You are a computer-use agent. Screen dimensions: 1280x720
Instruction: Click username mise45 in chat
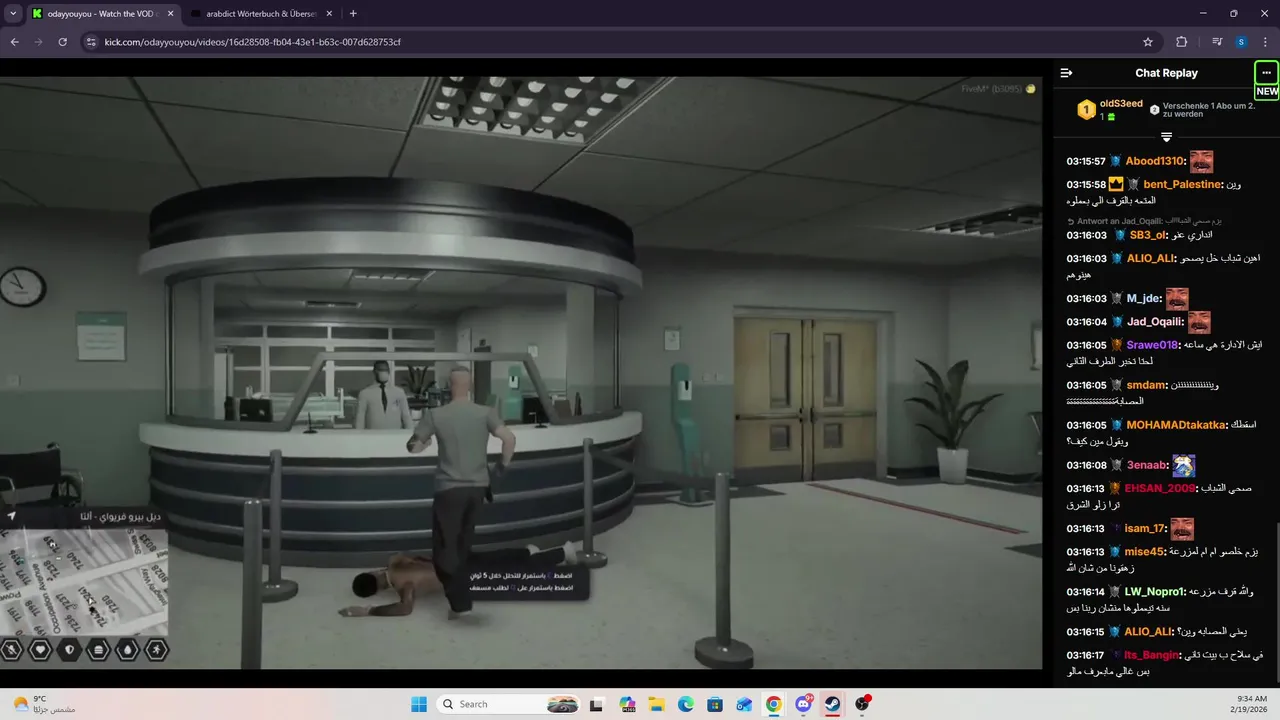pyautogui.click(x=1145, y=552)
